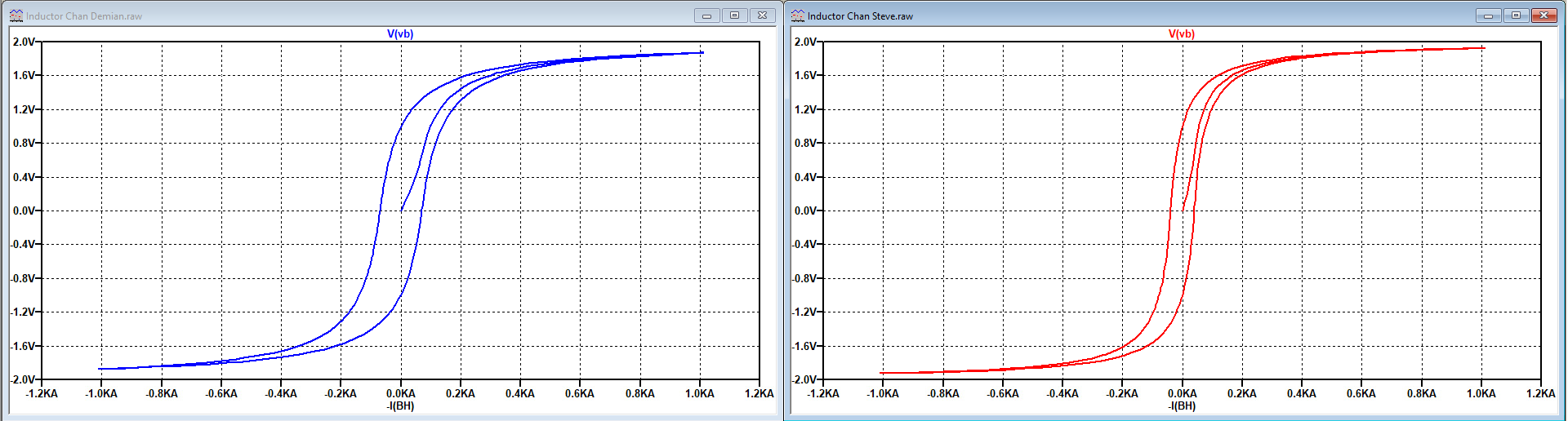This screenshot has width=1568, height=421.
Task: Maximize the Inductor Chan Demian.raw window
Action: pos(735,16)
